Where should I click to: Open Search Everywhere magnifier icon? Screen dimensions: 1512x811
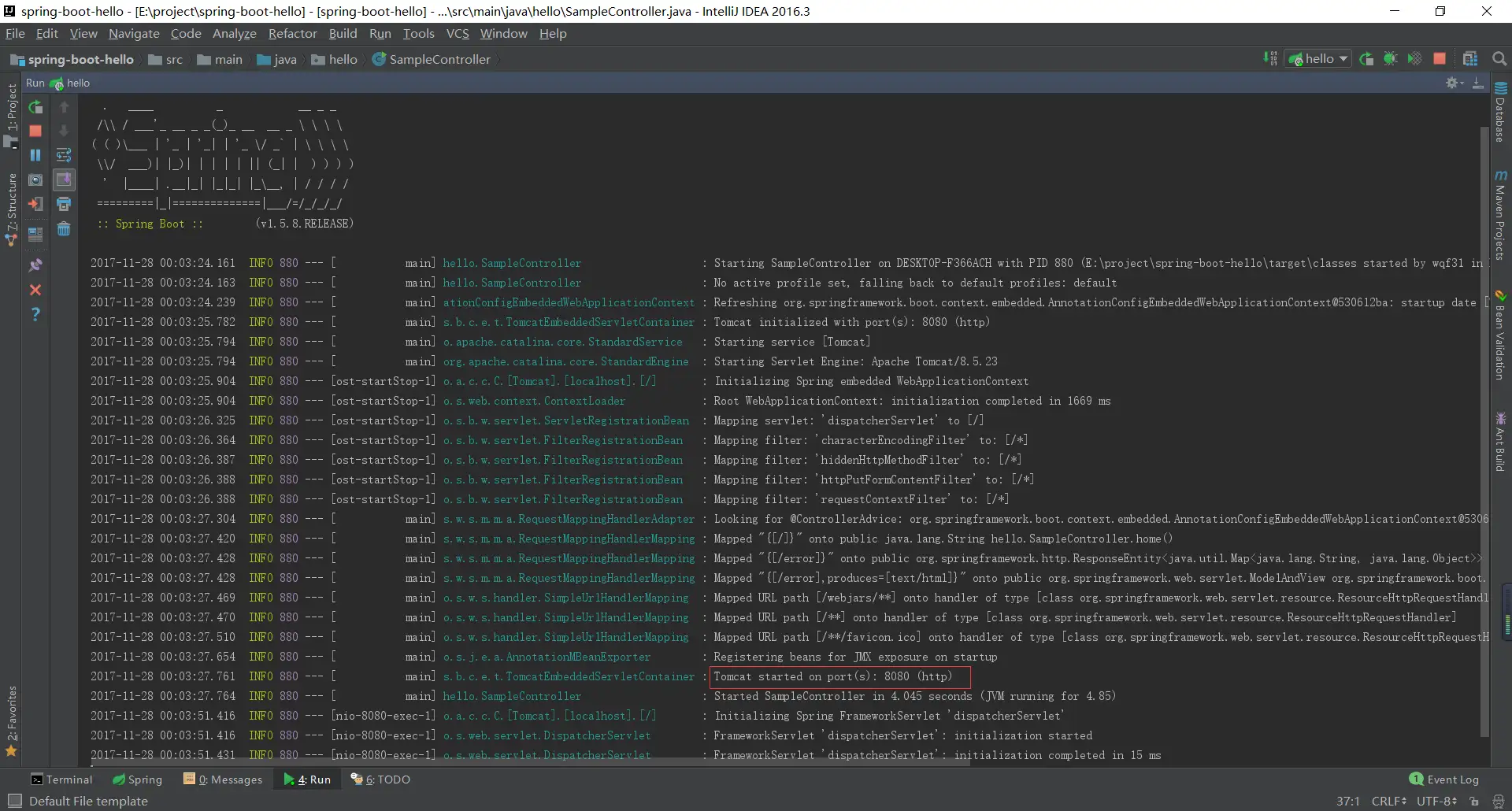pos(1499,59)
